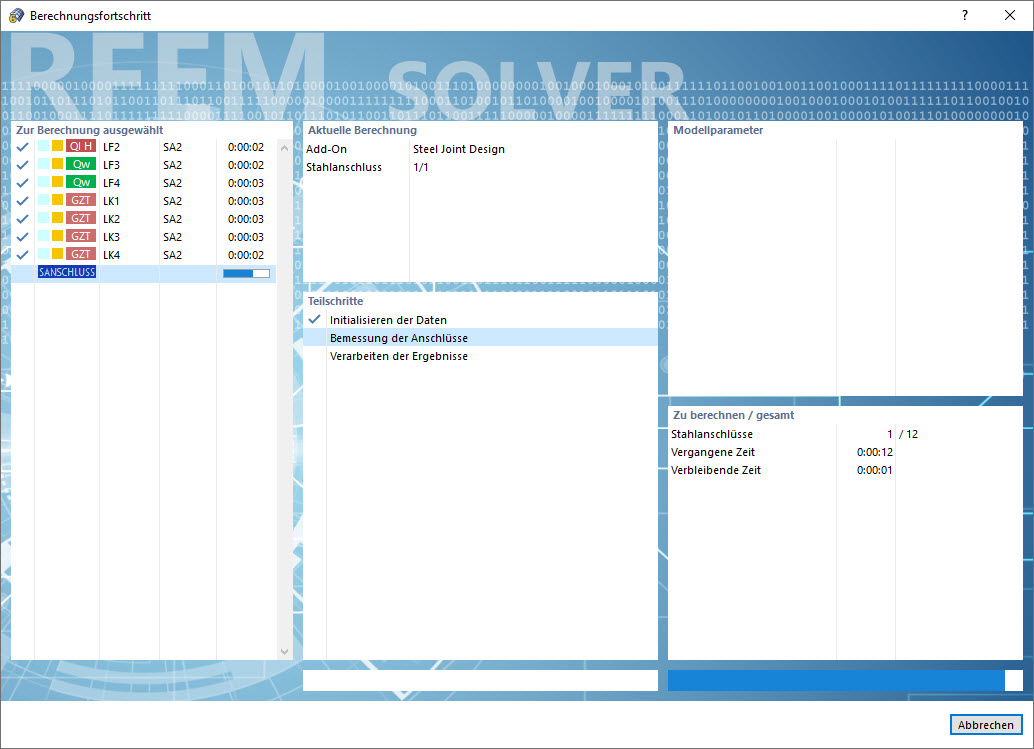Screen dimensions: 1034x749
Task: Click checkmark beside Initialisieren der Daten
Action: [x=315, y=320]
